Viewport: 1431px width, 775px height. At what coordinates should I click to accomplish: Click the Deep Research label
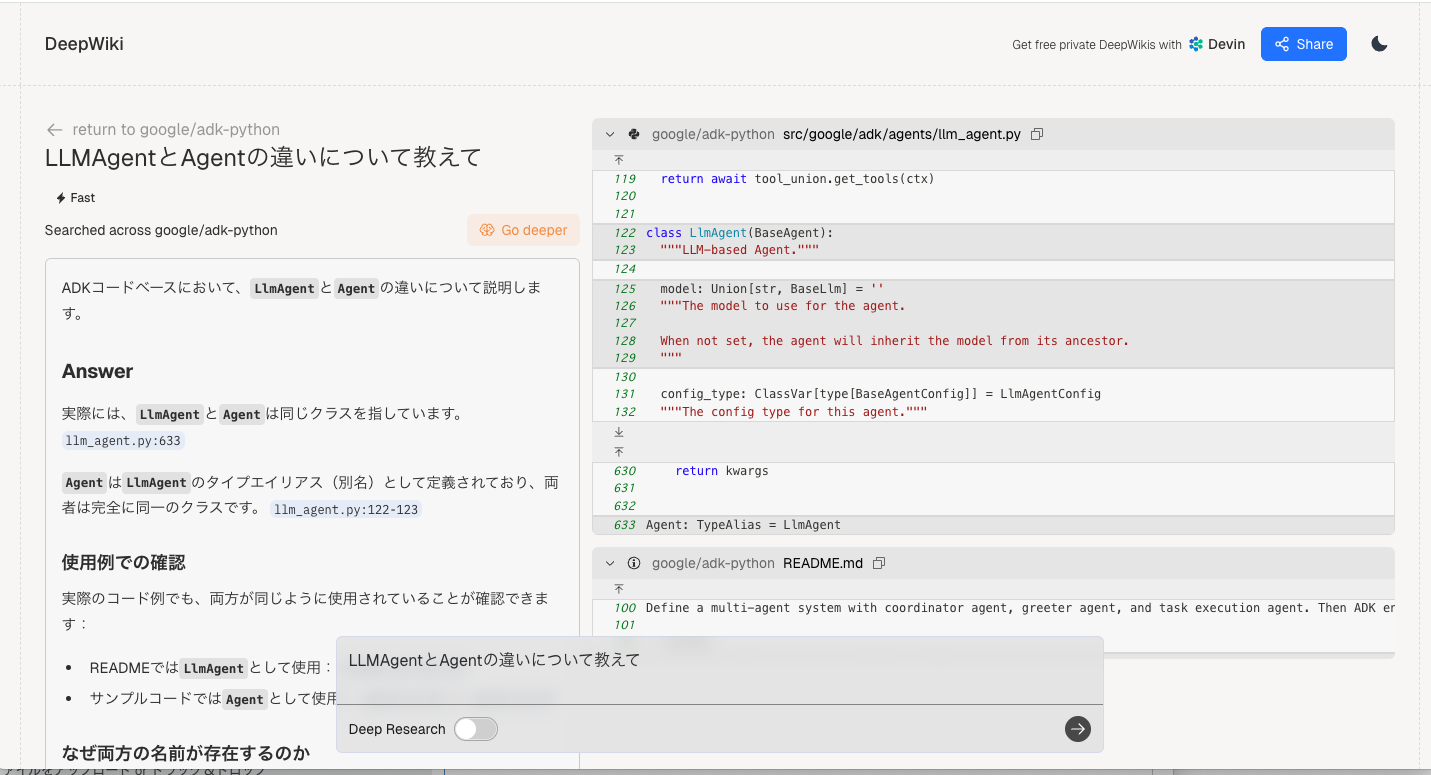coord(397,729)
